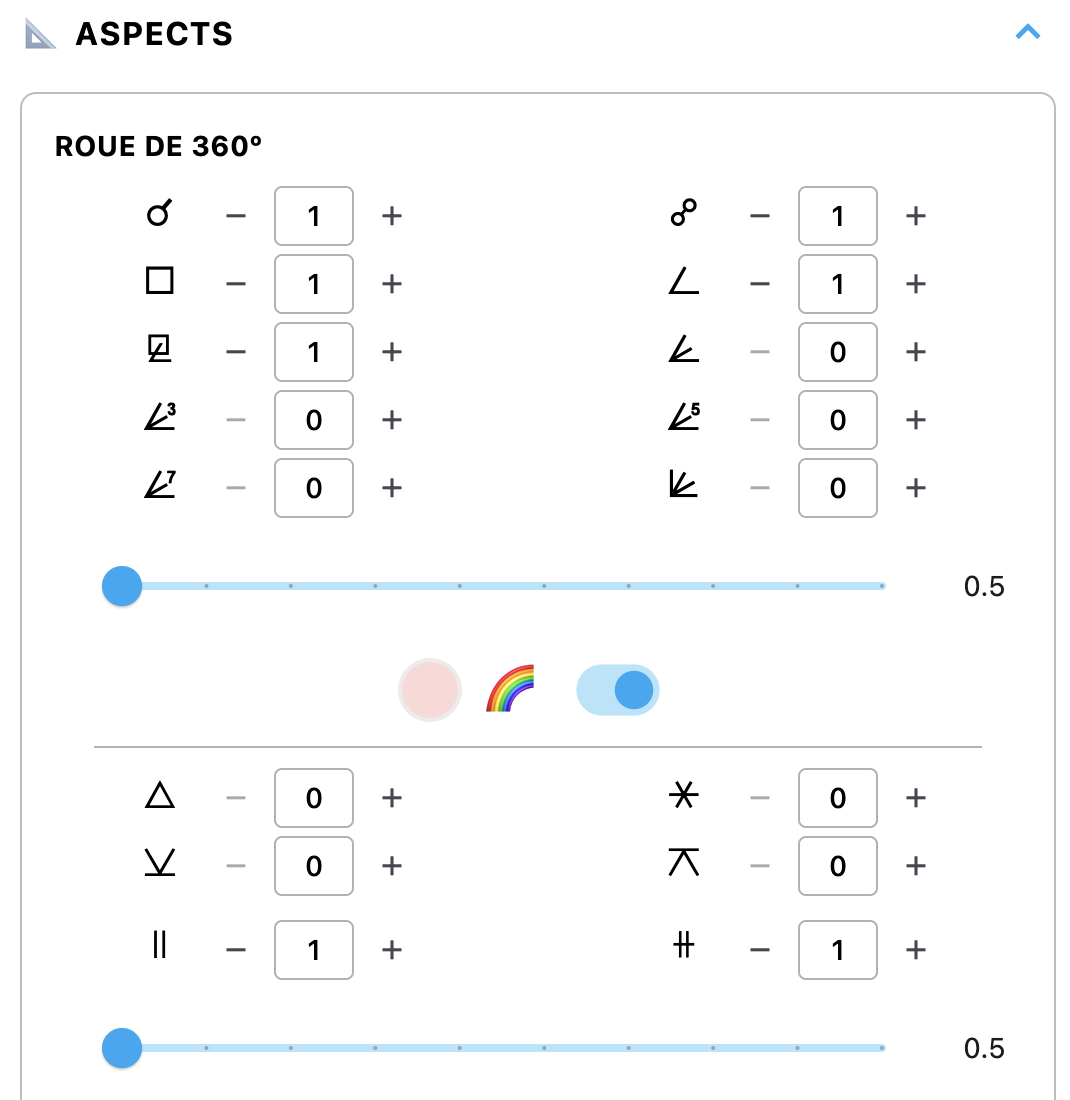The height and width of the screenshot is (1100, 1070).
Task: Decrease the opposition orb with minus
Action: pos(760,216)
